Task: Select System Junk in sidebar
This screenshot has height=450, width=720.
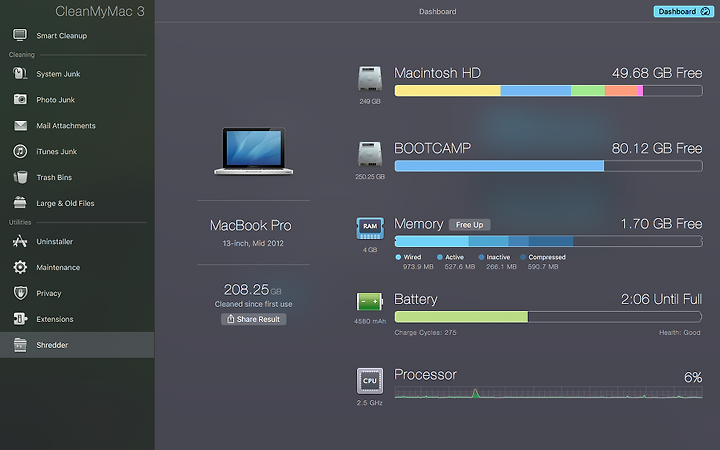Action: (x=77, y=73)
